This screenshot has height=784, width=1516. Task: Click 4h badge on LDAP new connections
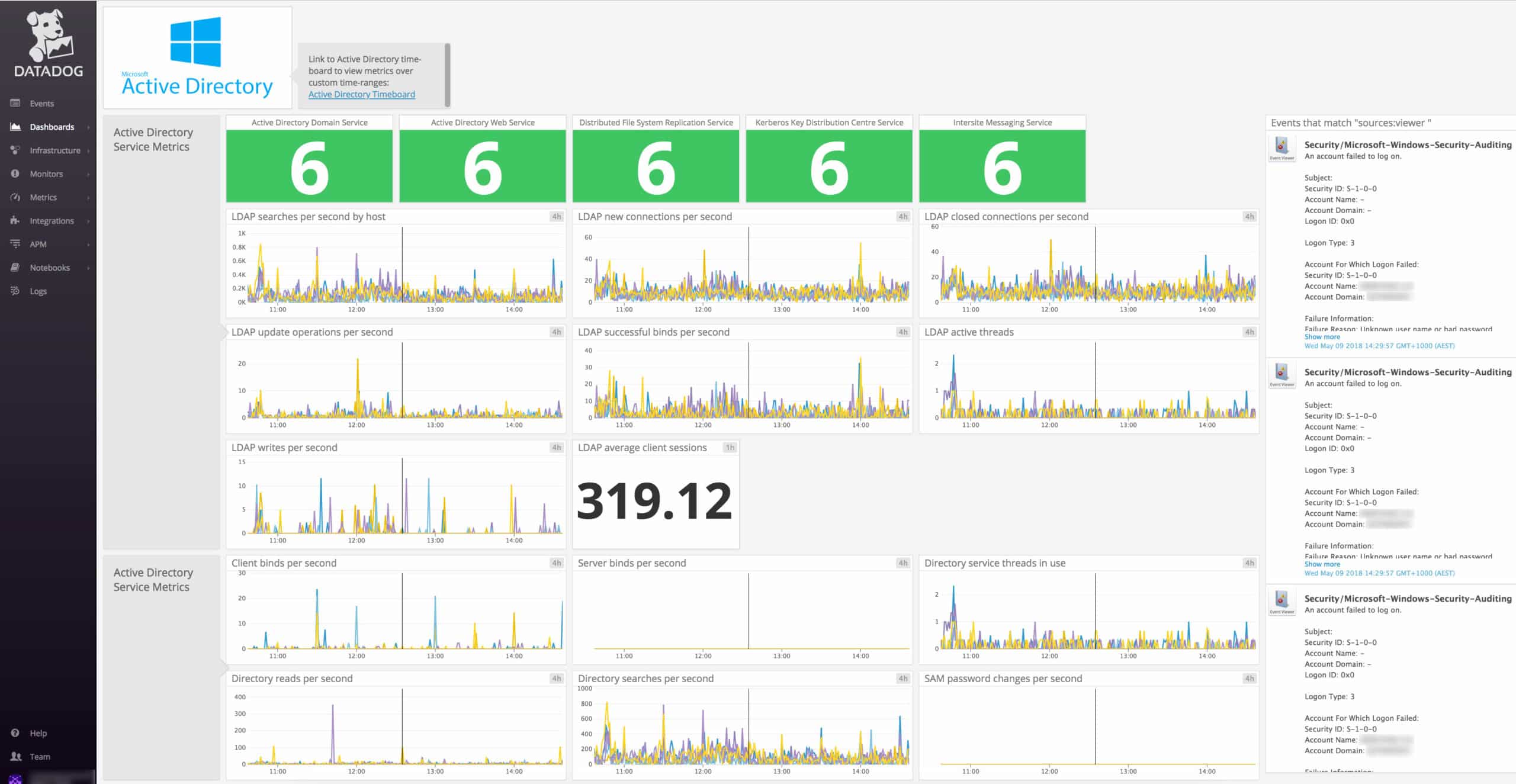point(903,217)
